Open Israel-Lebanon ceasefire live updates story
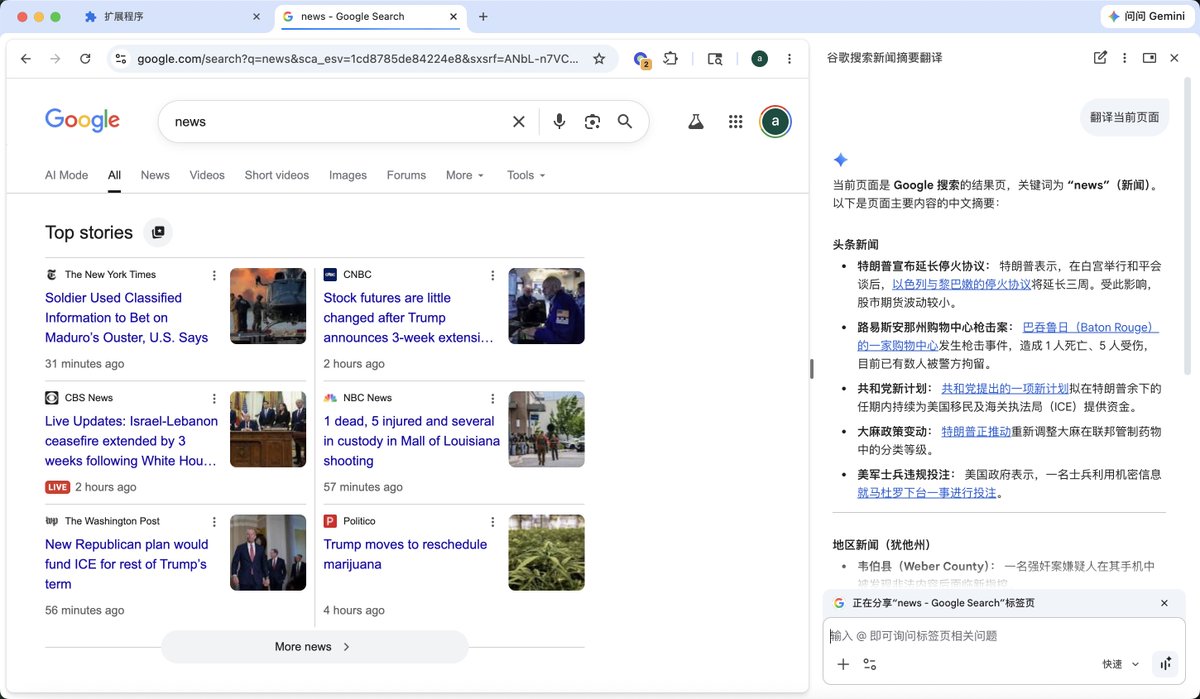 coord(131,441)
